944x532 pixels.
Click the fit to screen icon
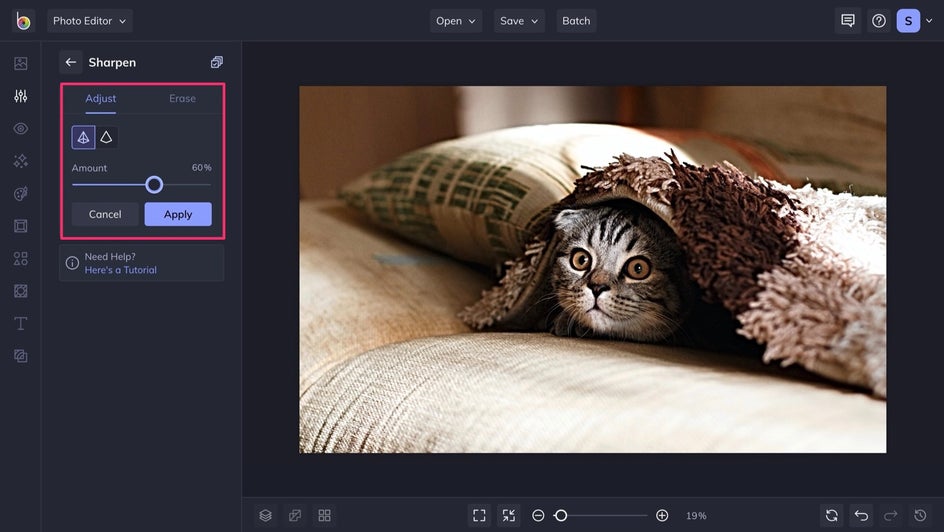[479, 516]
